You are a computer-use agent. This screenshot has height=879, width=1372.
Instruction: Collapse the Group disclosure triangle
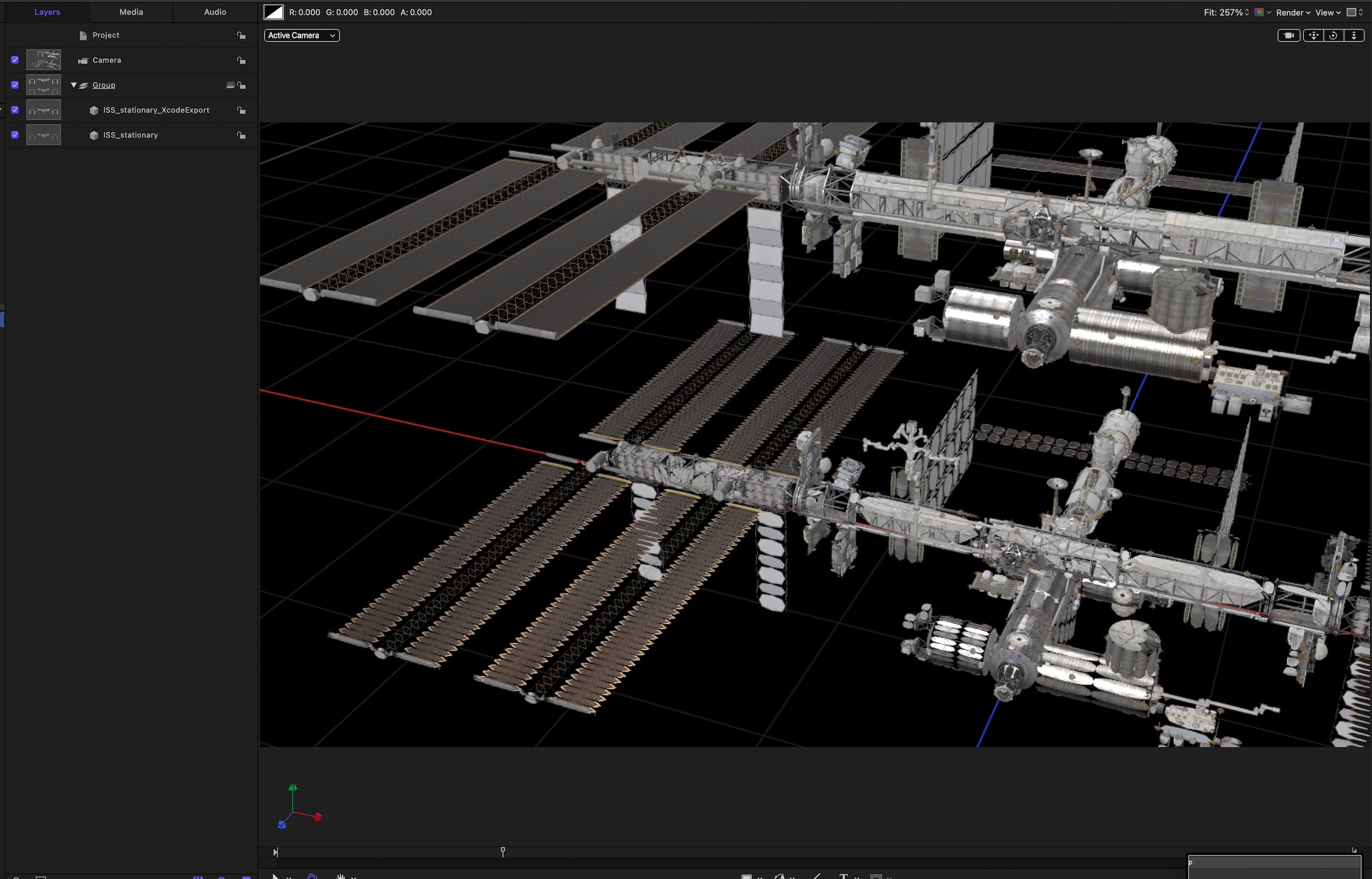pos(74,85)
